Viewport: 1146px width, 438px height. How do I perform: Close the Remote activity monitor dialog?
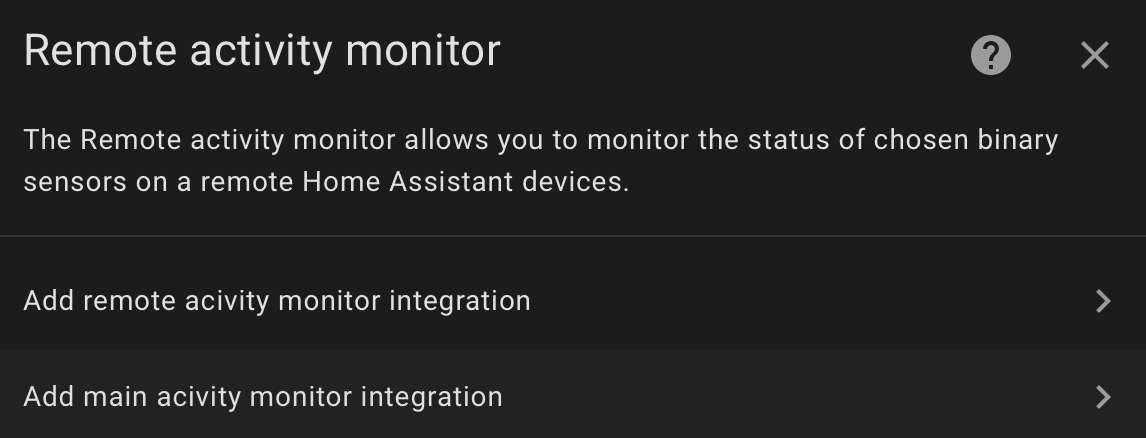click(x=1095, y=55)
